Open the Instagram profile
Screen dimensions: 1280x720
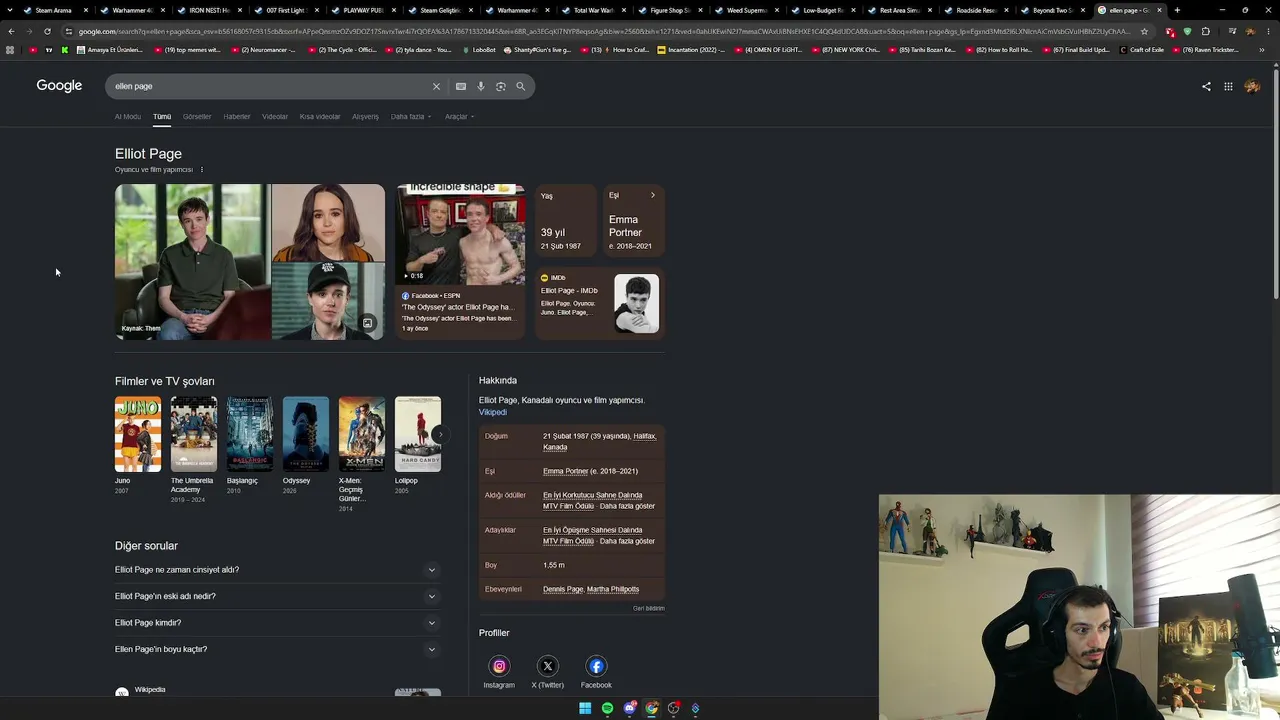pyautogui.click(x=499, y=666)
